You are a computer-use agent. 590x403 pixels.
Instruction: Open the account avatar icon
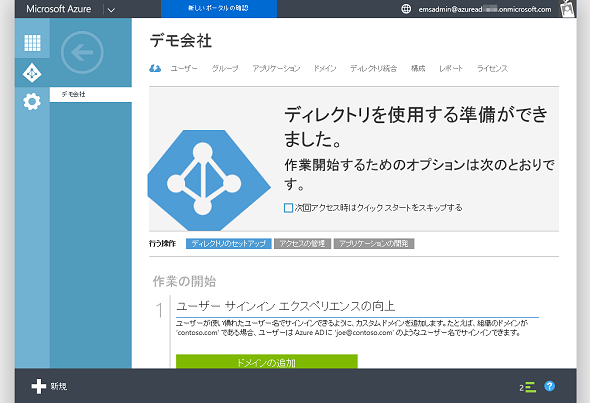[x=567, y=9]
